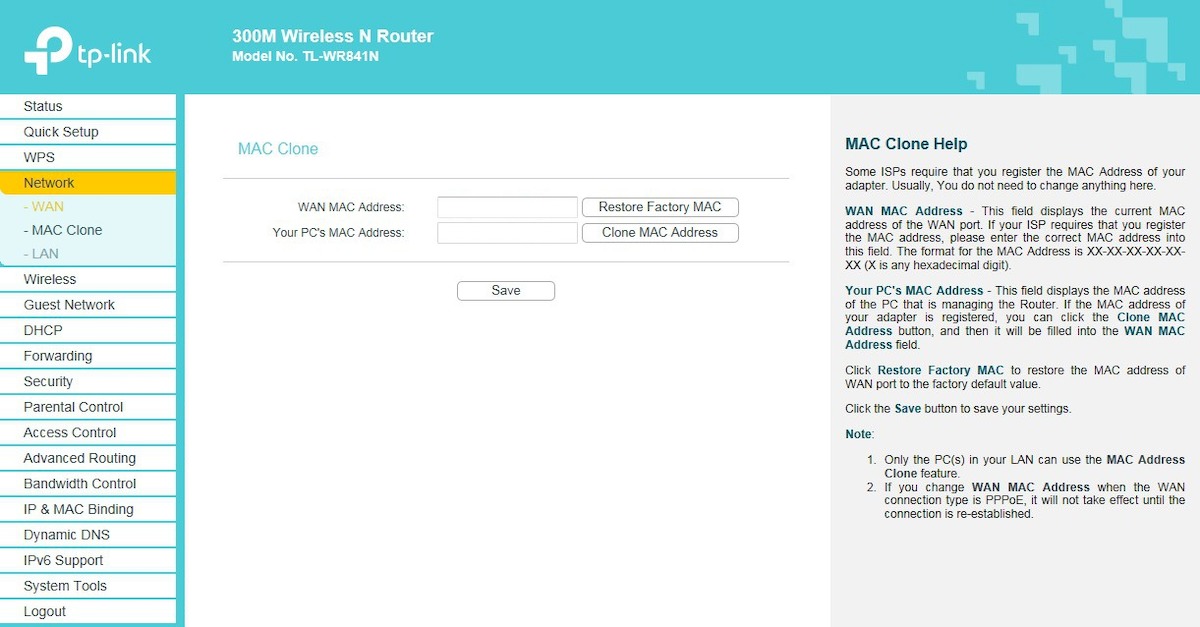
Task: Click the WAN MAC Address input field
Action: 506,207
